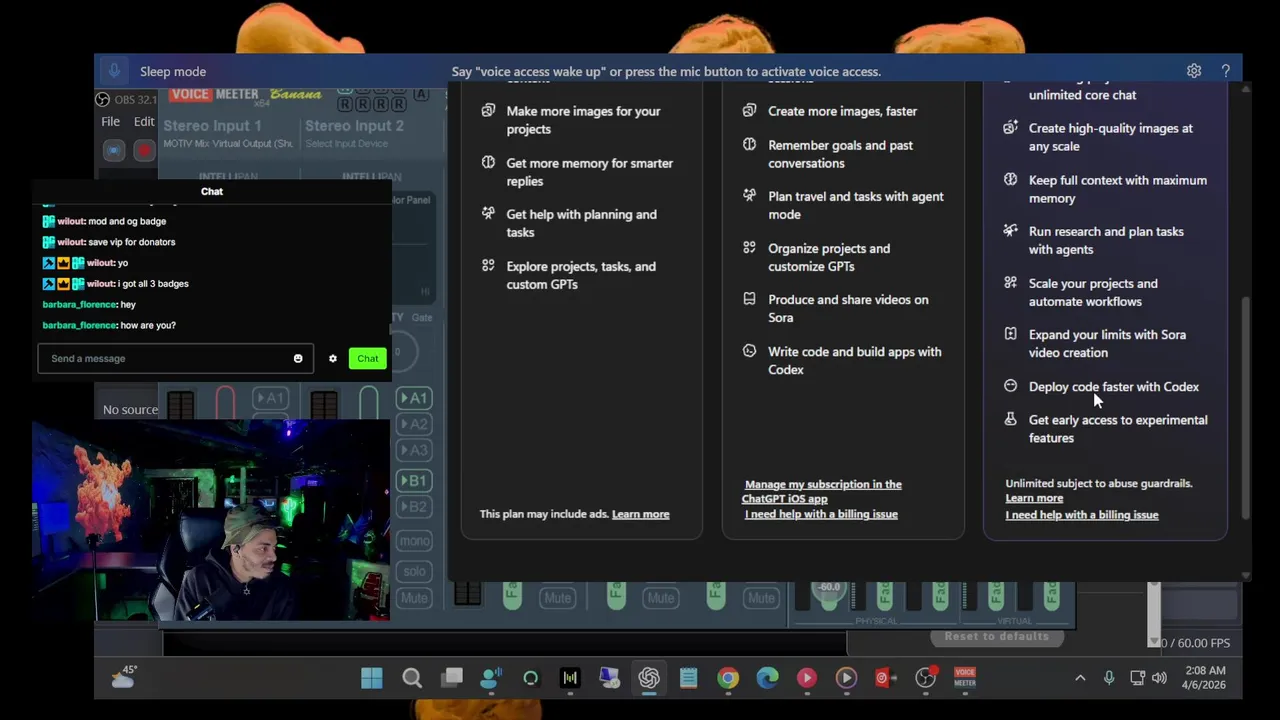This screenshot has height=720, width=1280.
Task: Show hidden system tray icons chevron
Action: pos(1080,678)
